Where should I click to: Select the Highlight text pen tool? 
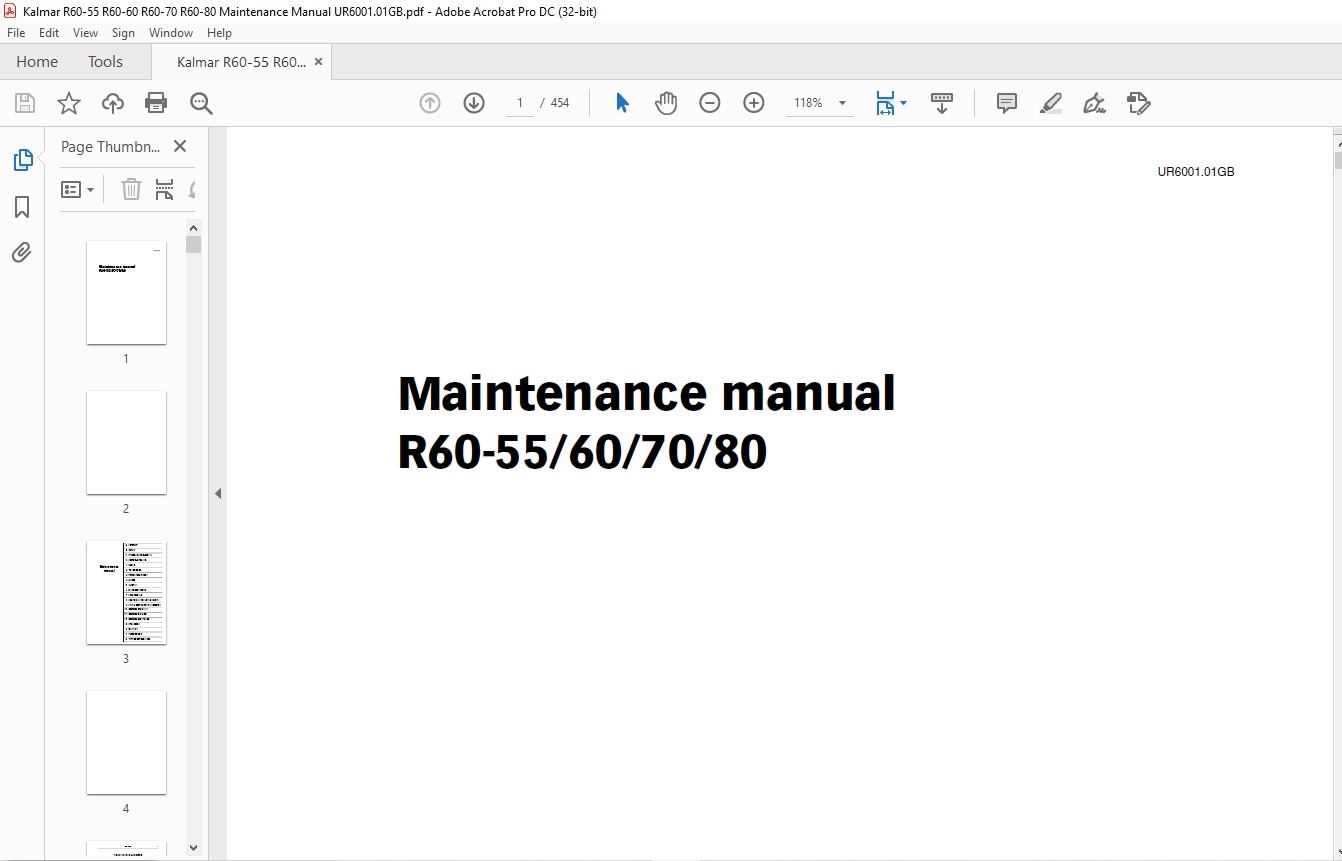coord(1051,103)
